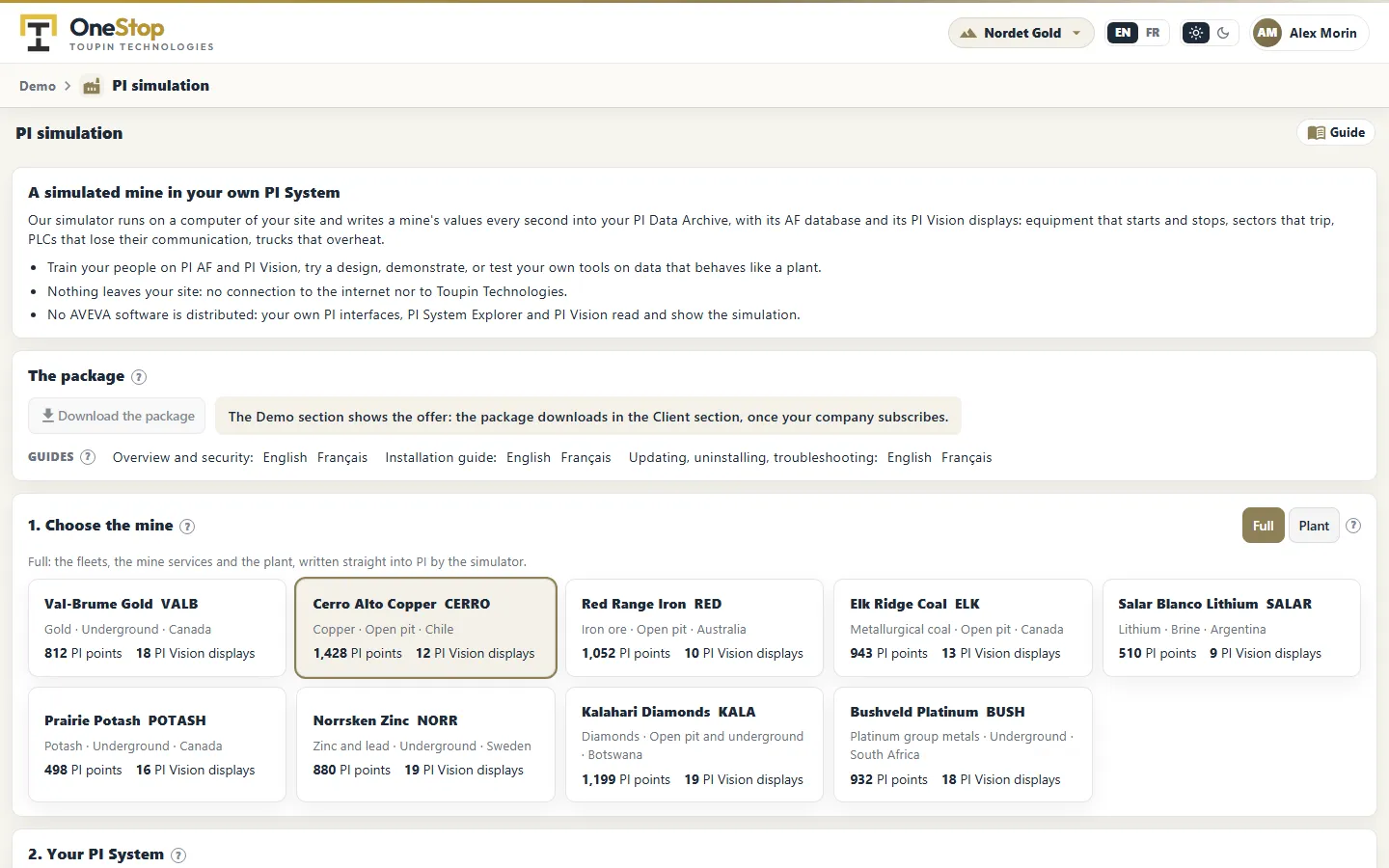1389x868 pixels.
Task: Open Overview and security guide in English
Action: [286, 457]
